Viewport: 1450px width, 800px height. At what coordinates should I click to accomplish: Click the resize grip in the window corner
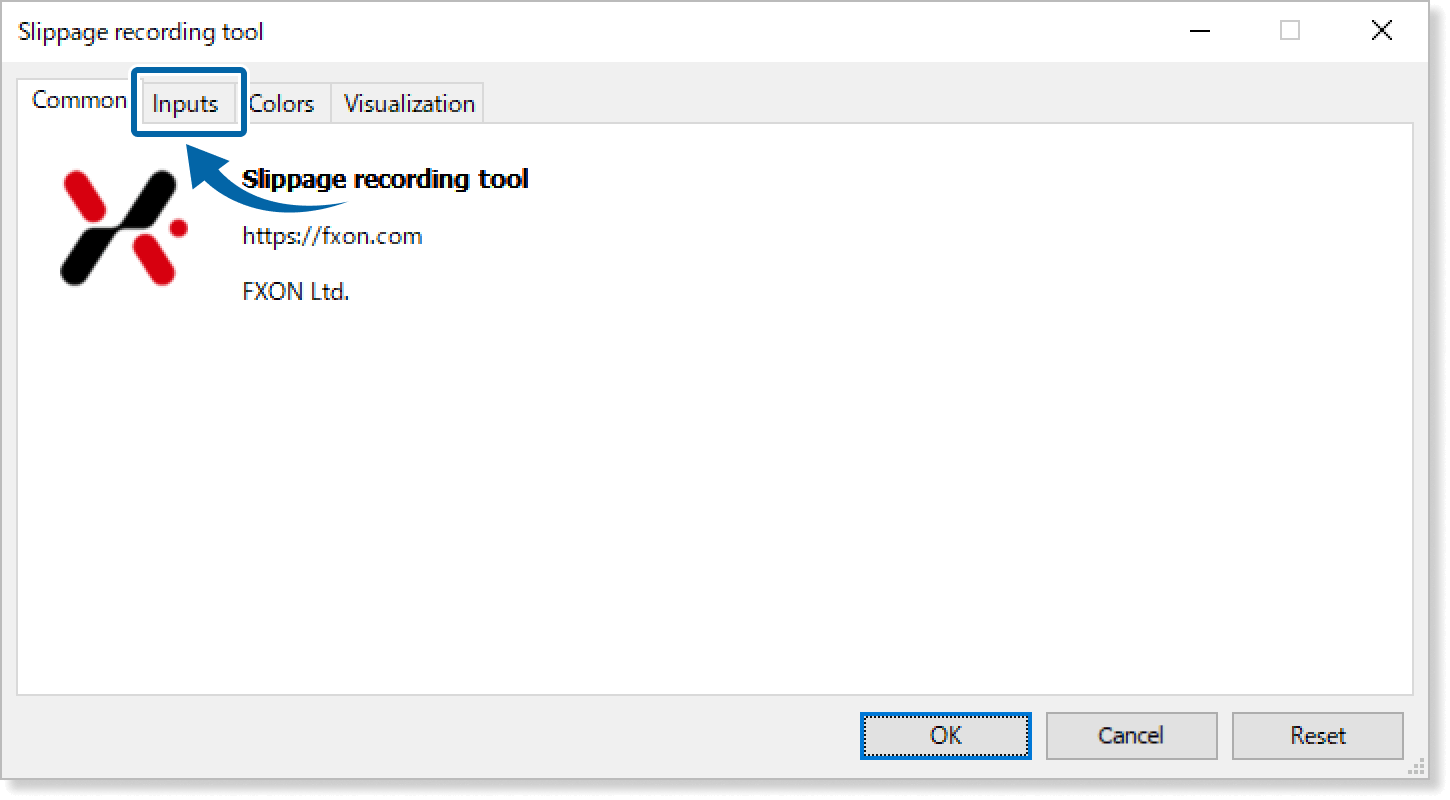(x=1415, y=768)
